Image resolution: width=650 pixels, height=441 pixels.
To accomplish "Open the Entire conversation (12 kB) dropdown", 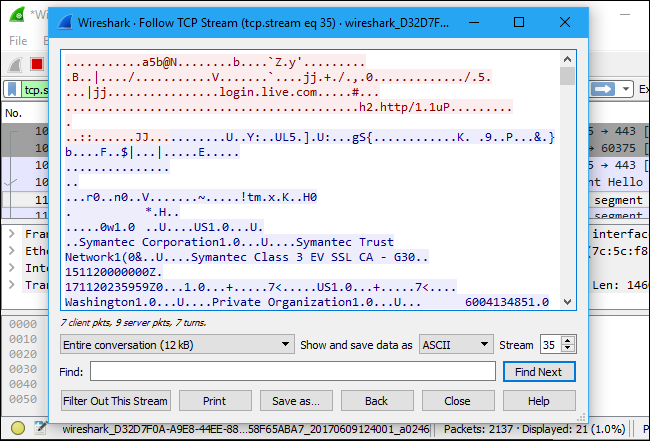I will [177, 344].
